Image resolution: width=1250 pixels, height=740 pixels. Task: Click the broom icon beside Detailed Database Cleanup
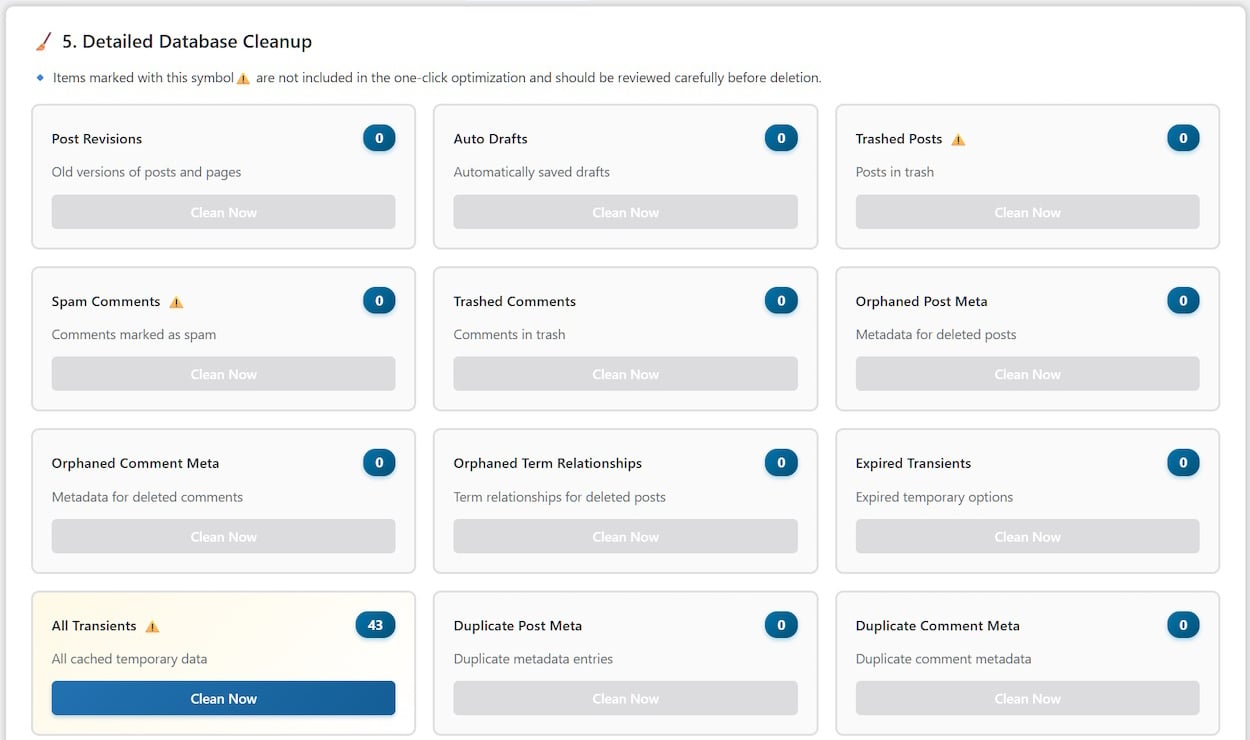(44, 42)
